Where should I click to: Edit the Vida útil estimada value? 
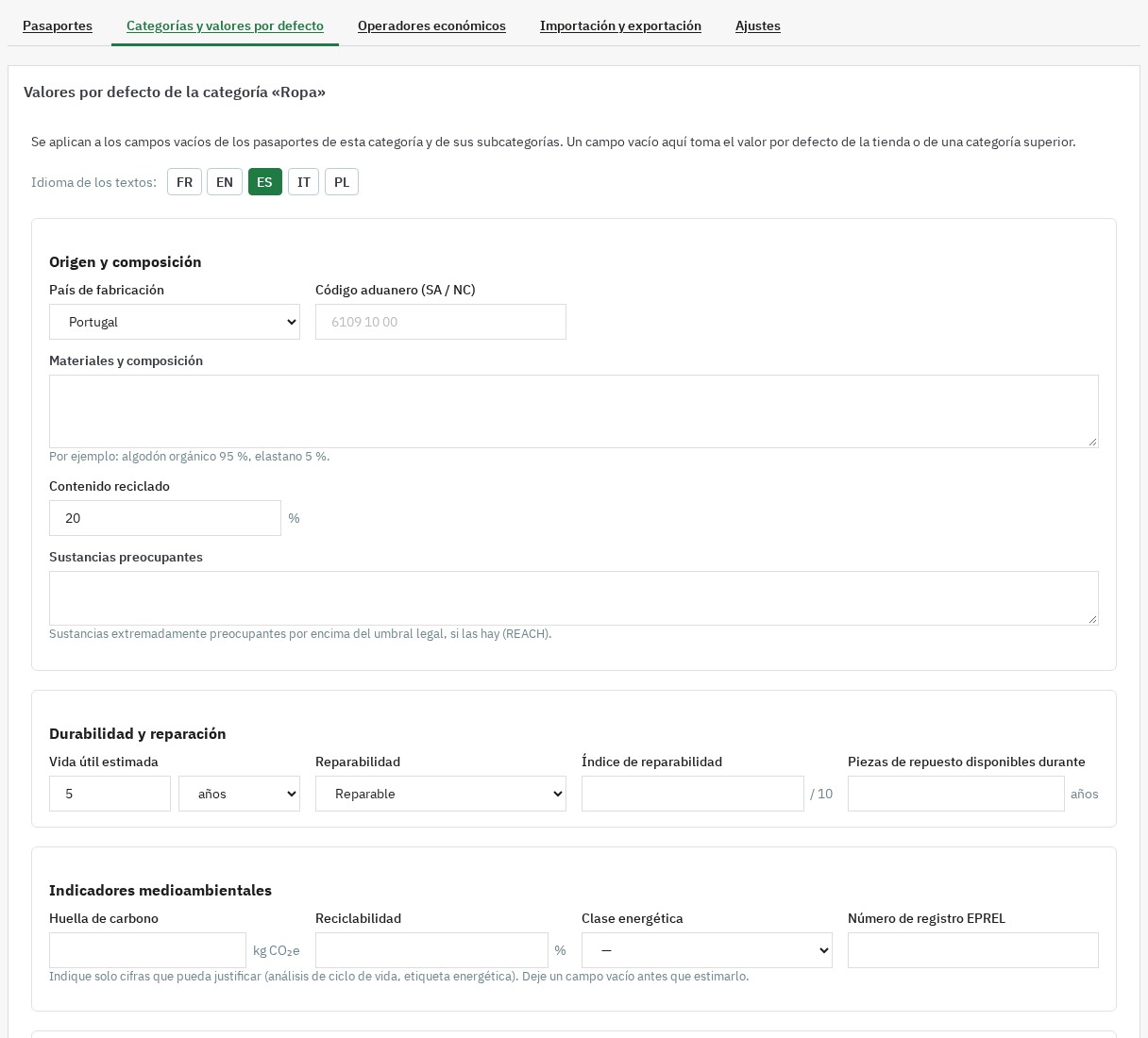(110, 794)
